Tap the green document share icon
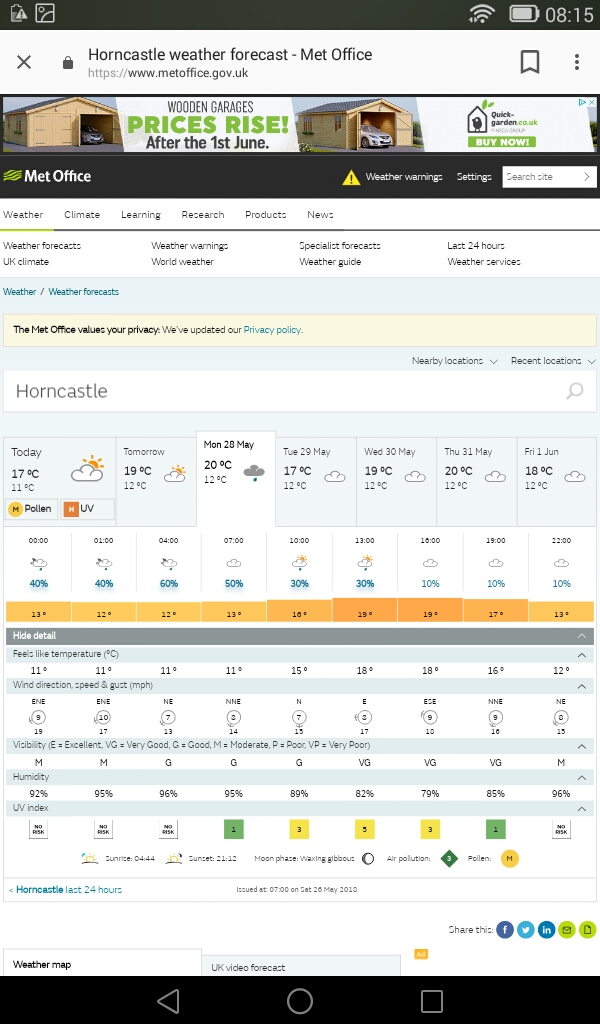 [588, 929]
